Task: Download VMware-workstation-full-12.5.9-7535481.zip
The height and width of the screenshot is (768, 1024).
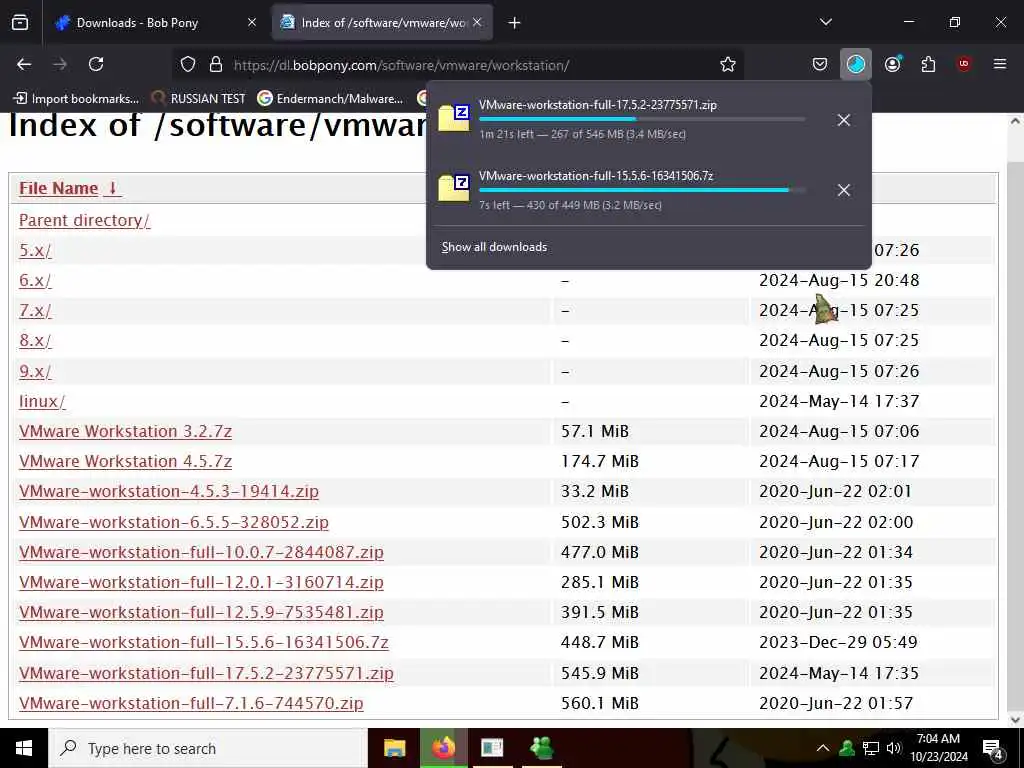Action: point(201,612)
